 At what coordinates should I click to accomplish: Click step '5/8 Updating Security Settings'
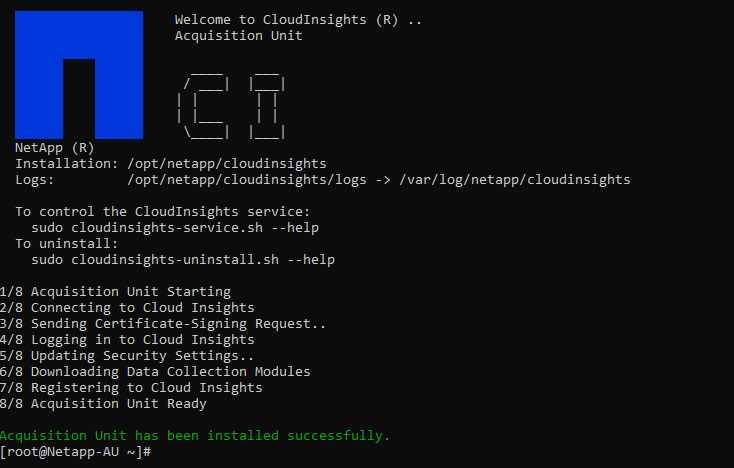point(127,355)
